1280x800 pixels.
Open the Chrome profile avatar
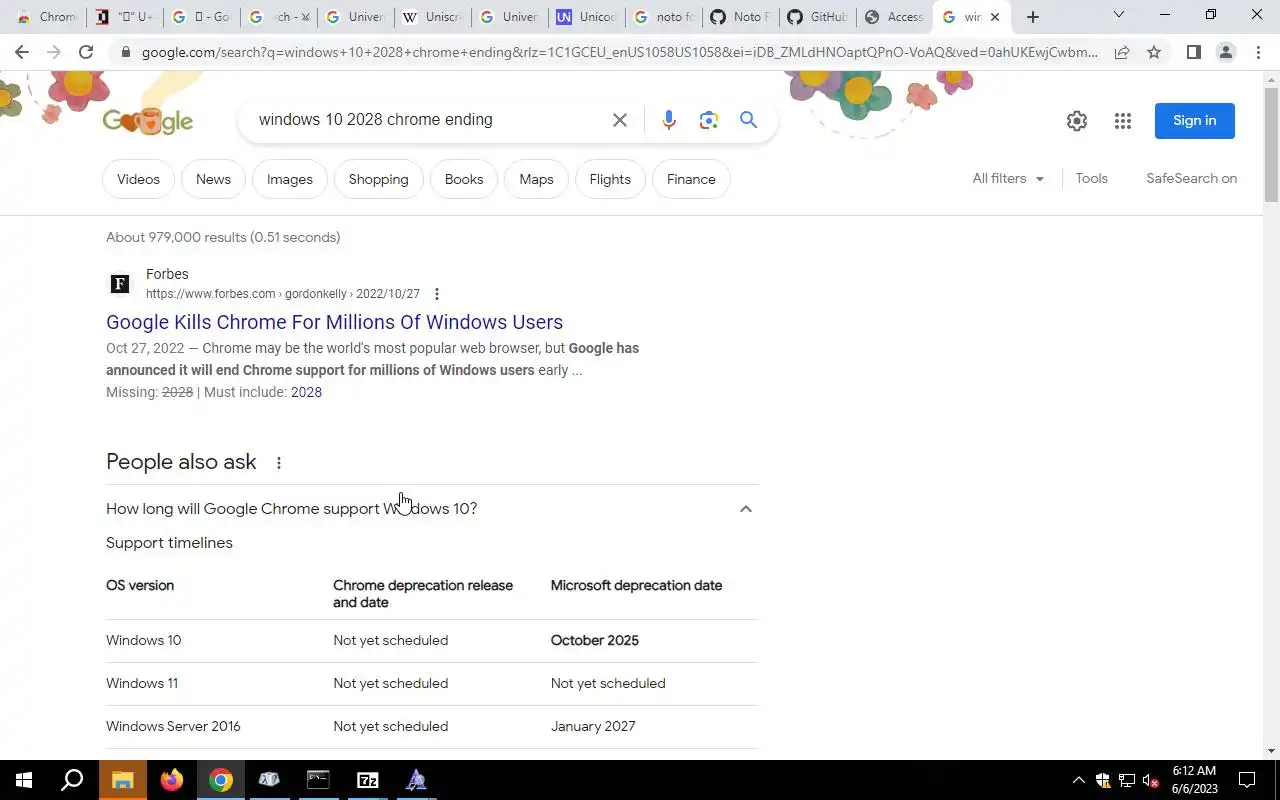1225,52
